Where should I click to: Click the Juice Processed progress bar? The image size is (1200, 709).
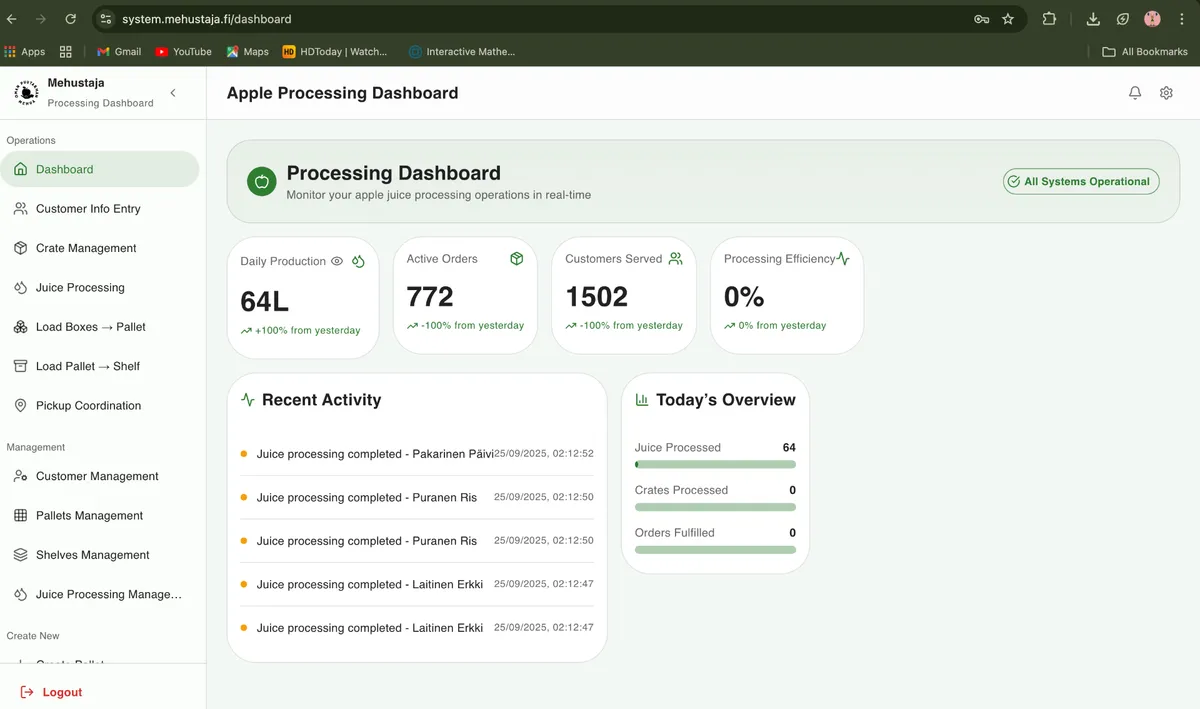(715, 464)
